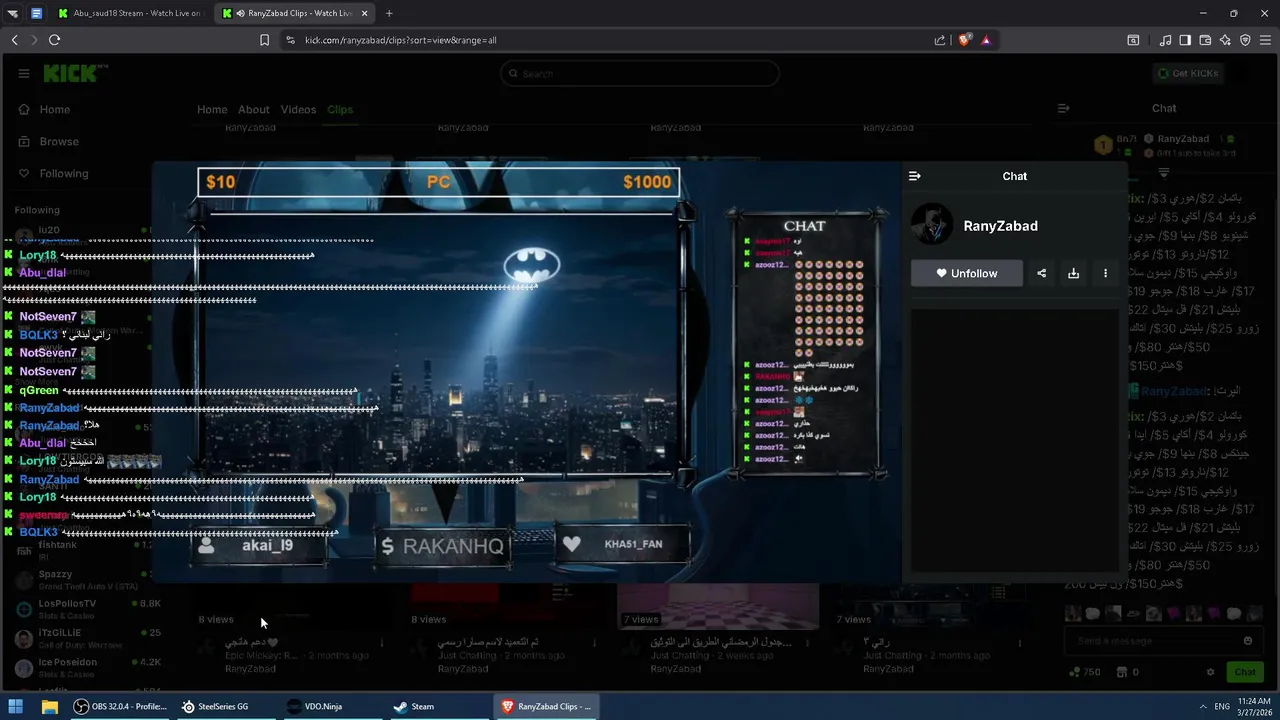Click the kick.com URL address field
This screenshot has width=1280, height=720.
point(610,40)
